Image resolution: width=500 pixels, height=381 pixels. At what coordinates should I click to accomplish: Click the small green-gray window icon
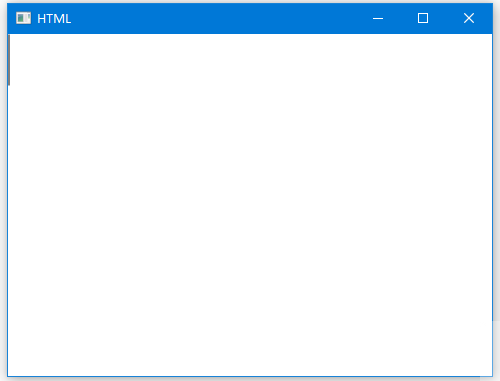pos(23,18)
